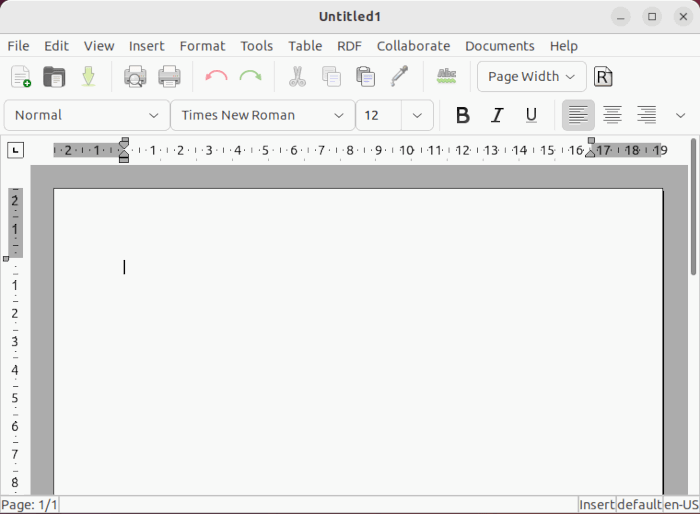
Task: Click 'Insert' mode in status bar
Action: pyautogui.click(x=597, y=505)
